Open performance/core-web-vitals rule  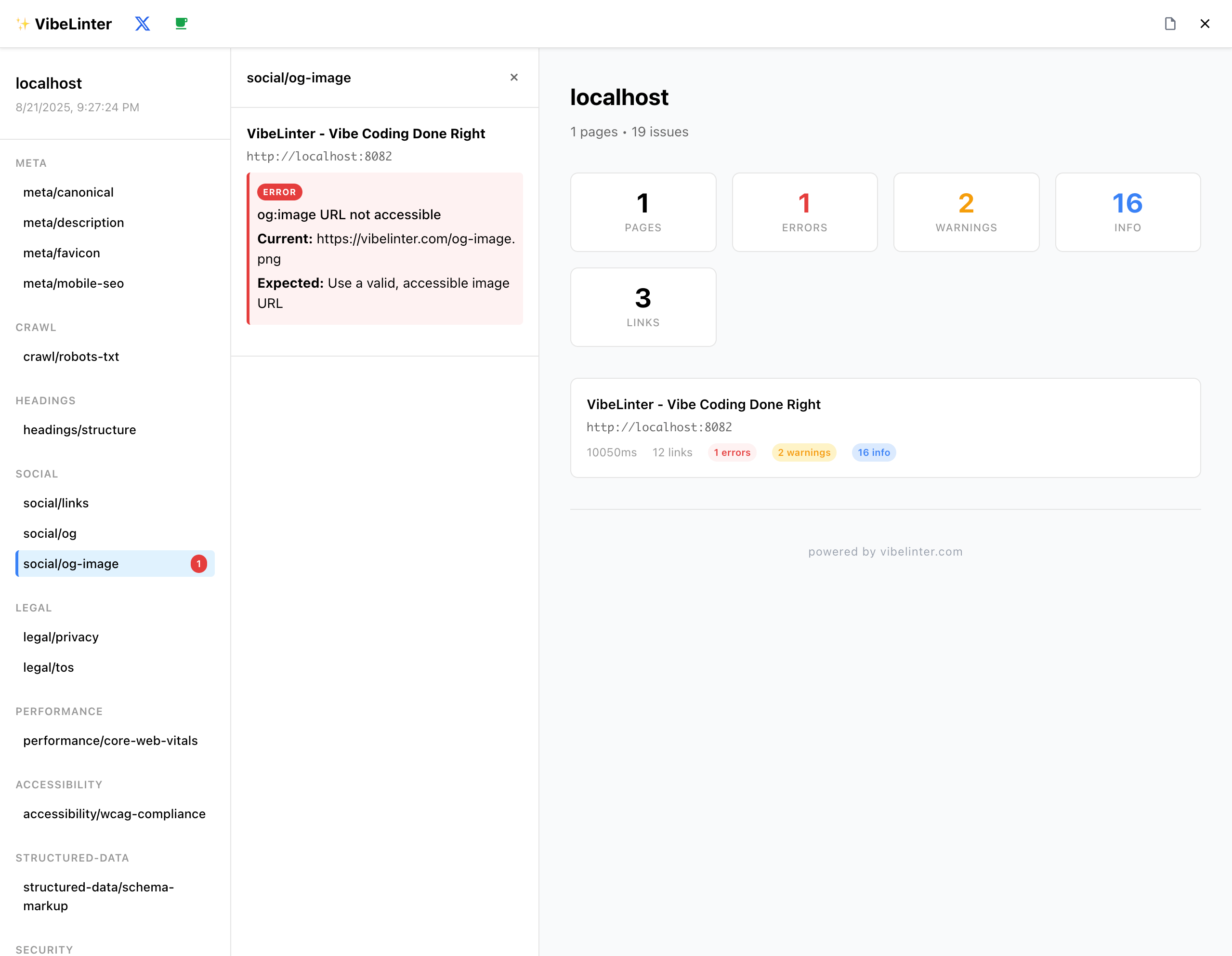tap(115, 741)
